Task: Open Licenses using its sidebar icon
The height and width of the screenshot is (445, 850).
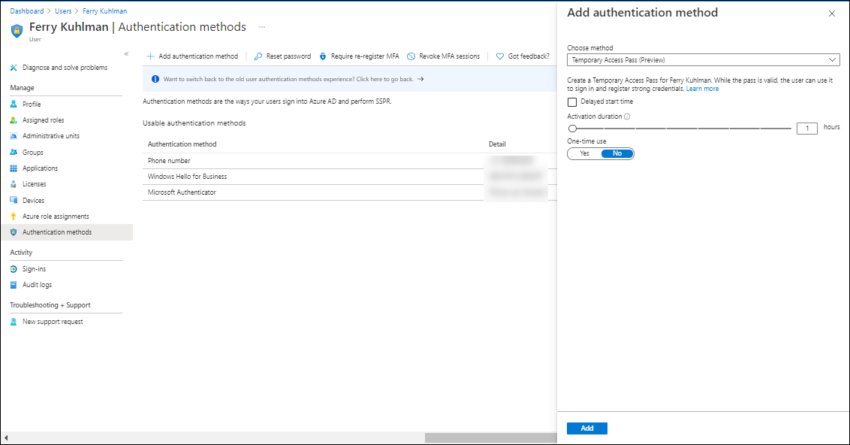Action: (x=13, y=184)
